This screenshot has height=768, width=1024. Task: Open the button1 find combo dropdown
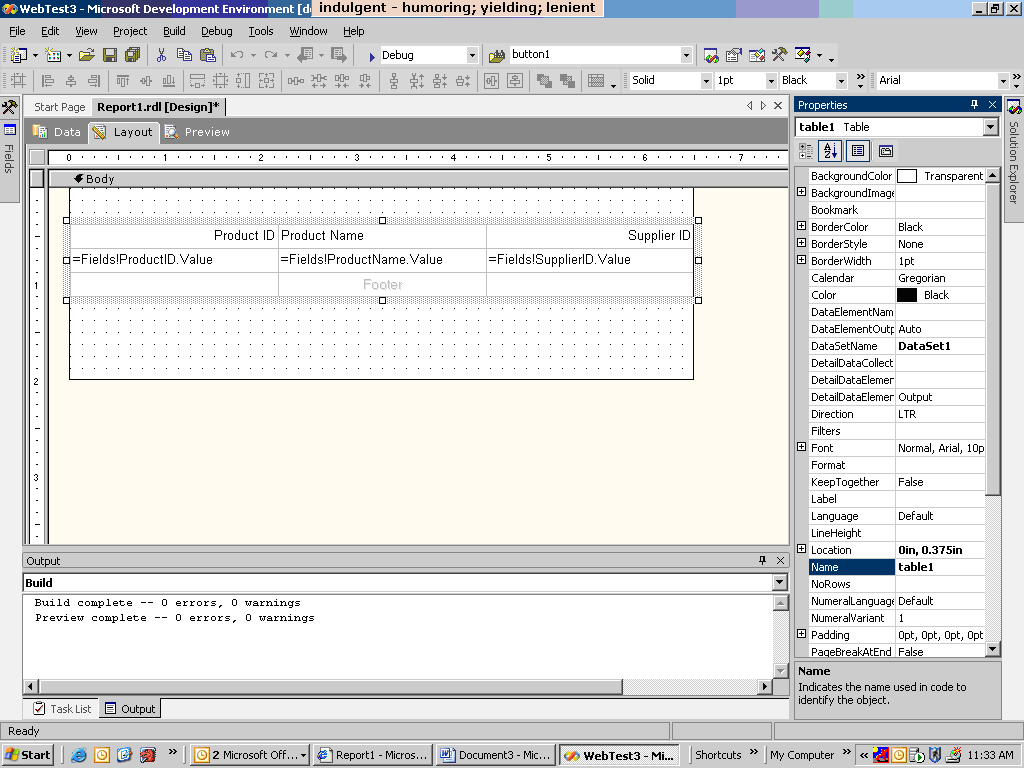pyautogui.click(x=686, y=56)
